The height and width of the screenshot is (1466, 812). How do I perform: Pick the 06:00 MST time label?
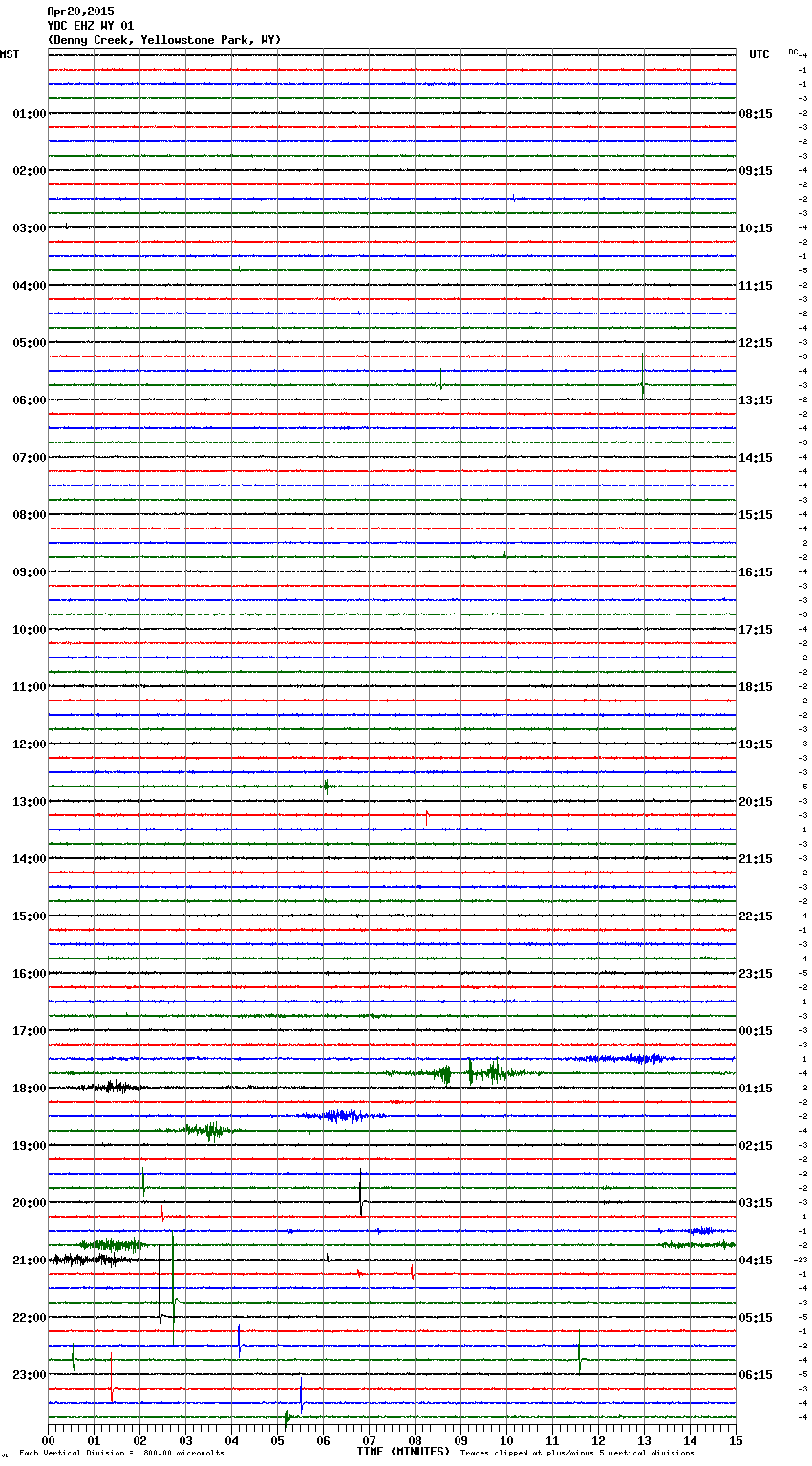click(x=30, y=400)
